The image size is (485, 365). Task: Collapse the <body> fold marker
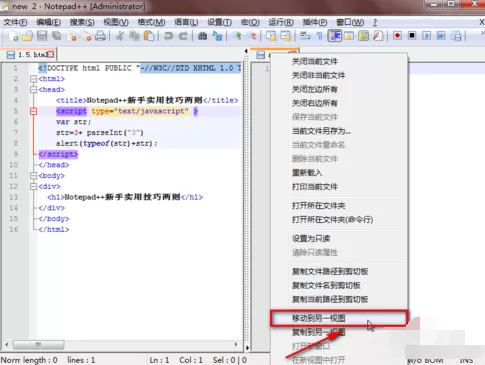click(x=33, y=176)
